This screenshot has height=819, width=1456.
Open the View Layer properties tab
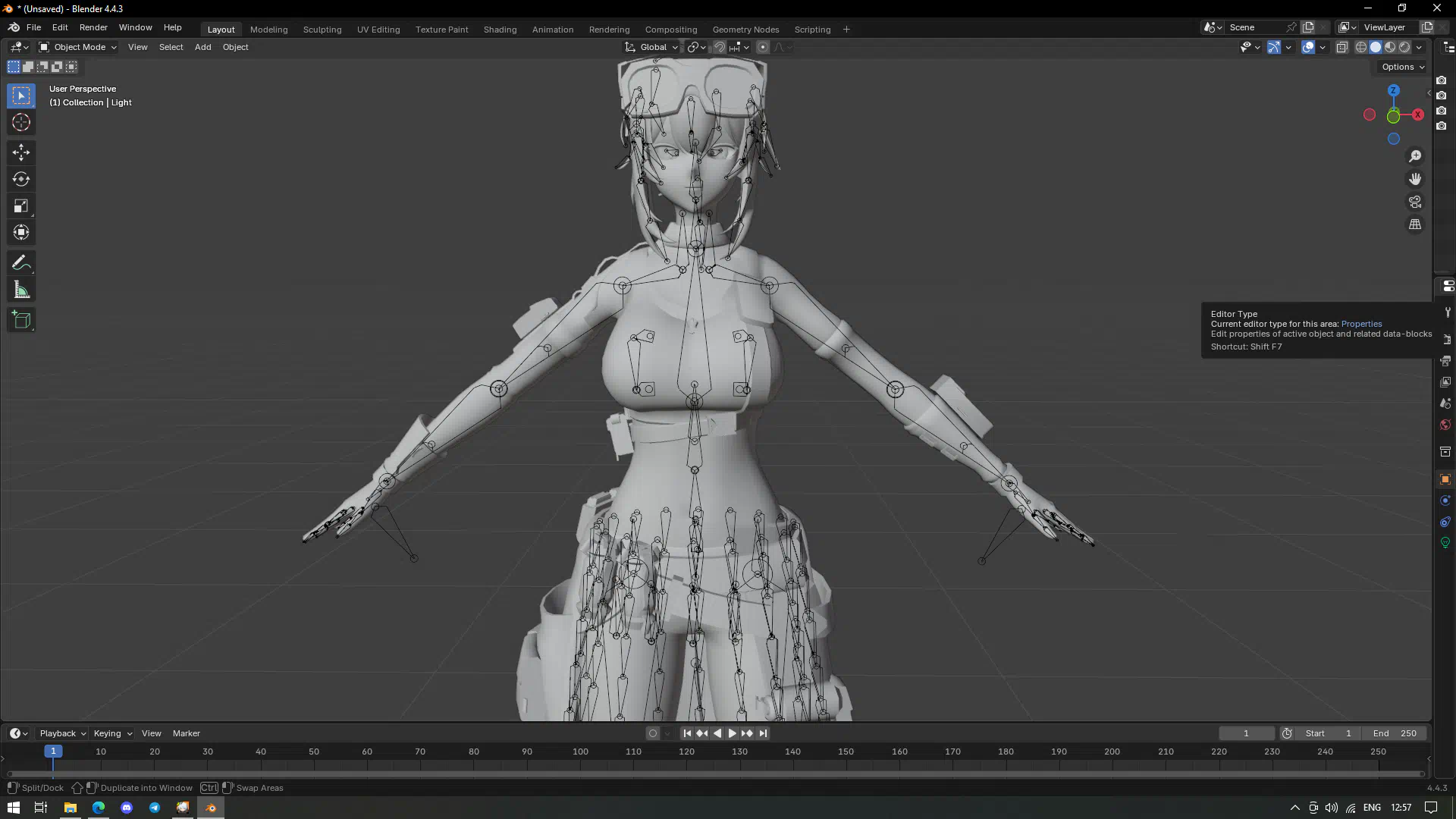1446,382
